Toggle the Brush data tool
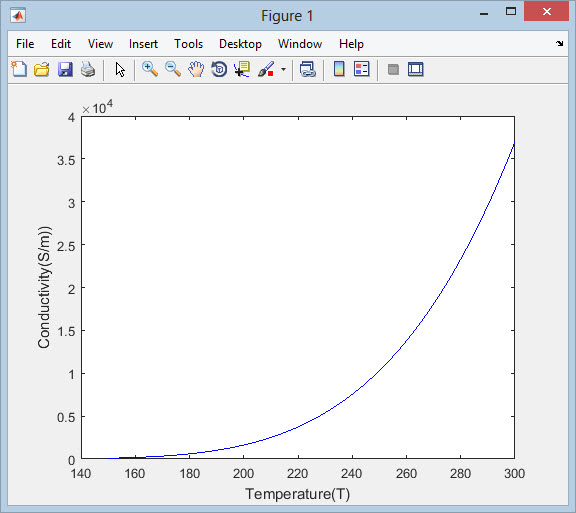 pyautogui.click(x=266, y=69)
